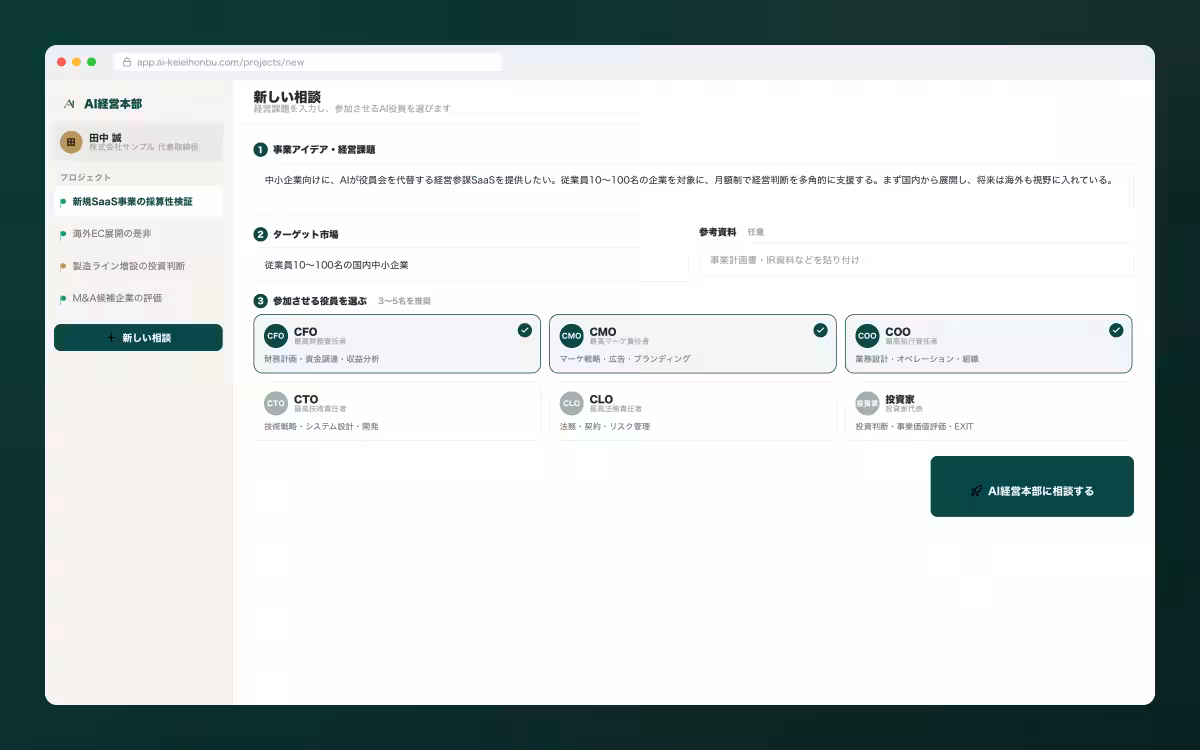Image resolution: width=1200 pixels, height=750 pixels.
Task: Click the 3〜5名を推奨 hint text
Action: pos(404,301)
